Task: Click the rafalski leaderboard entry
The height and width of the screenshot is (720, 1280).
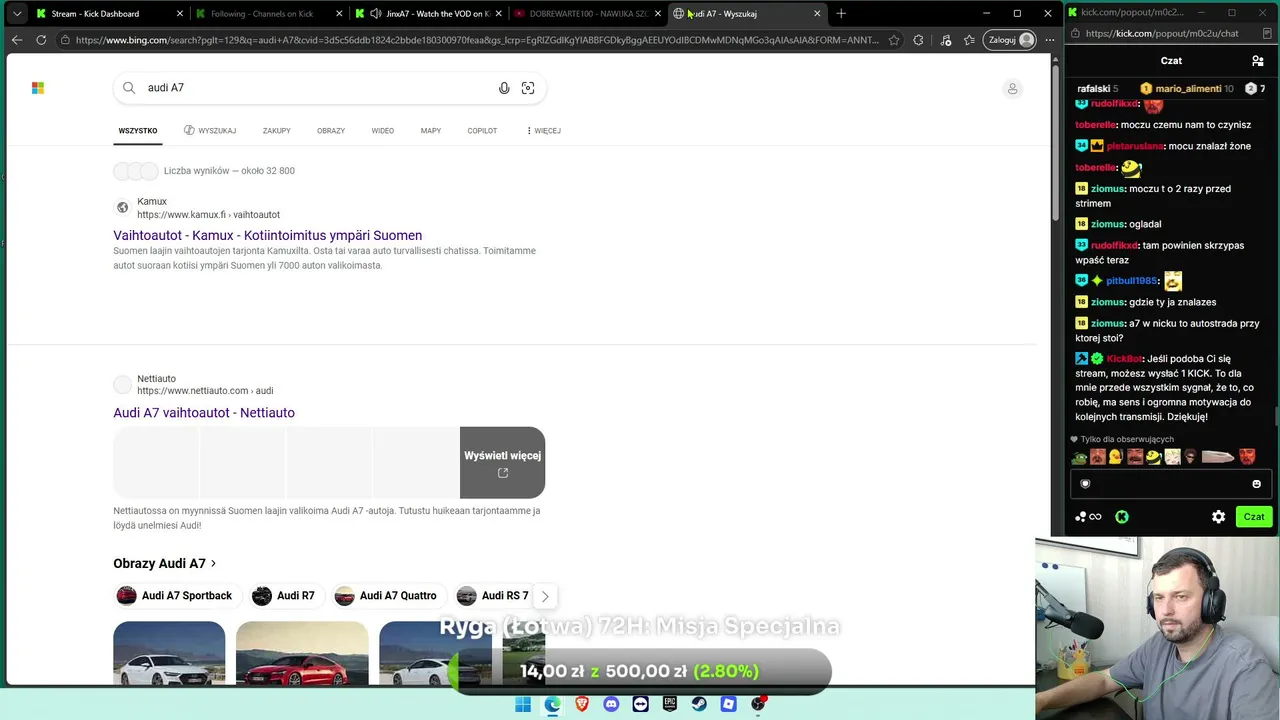Action: (1097, 89)
